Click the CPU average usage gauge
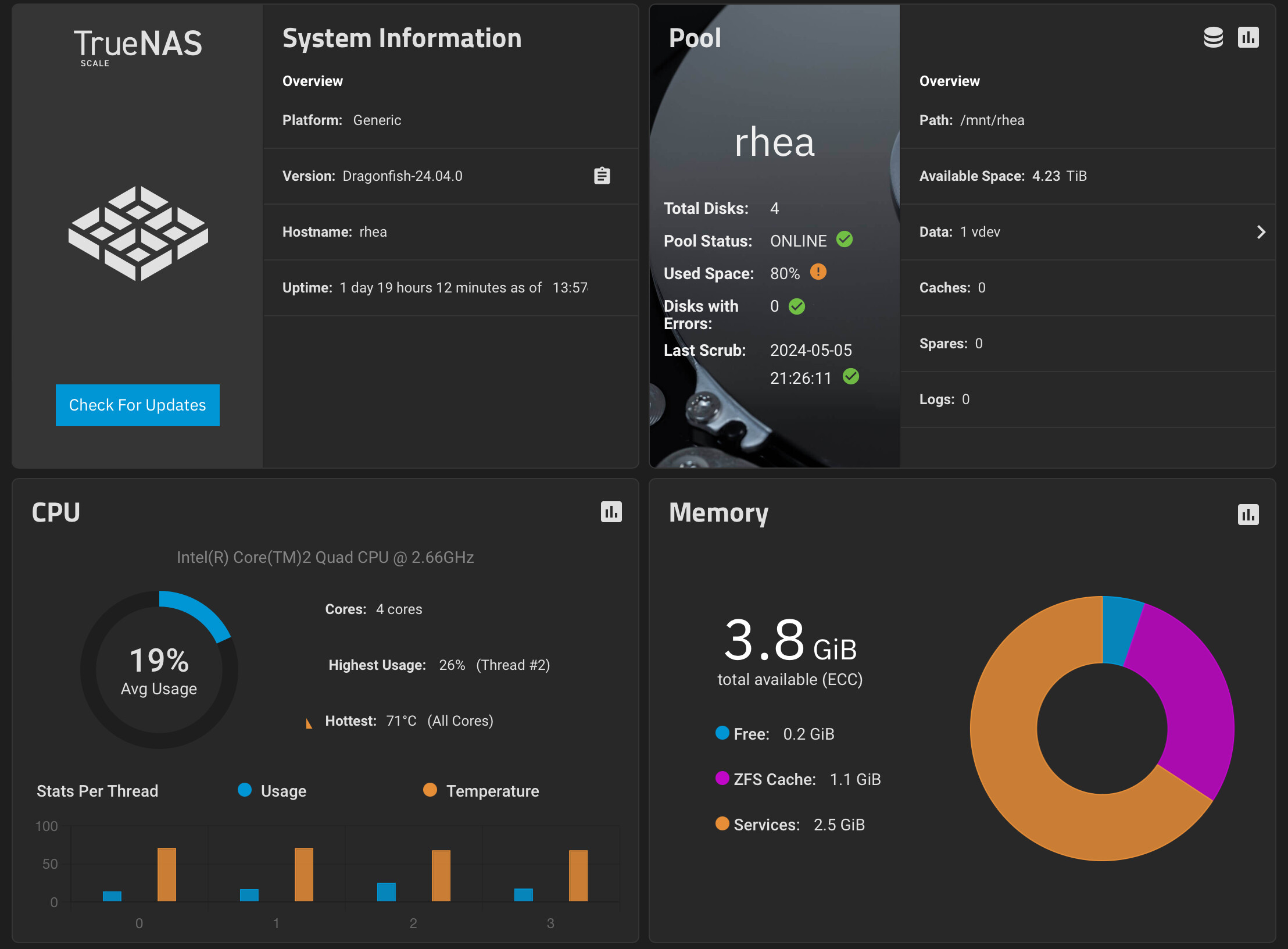This screenshot has height=949, width=1288. 159,670
